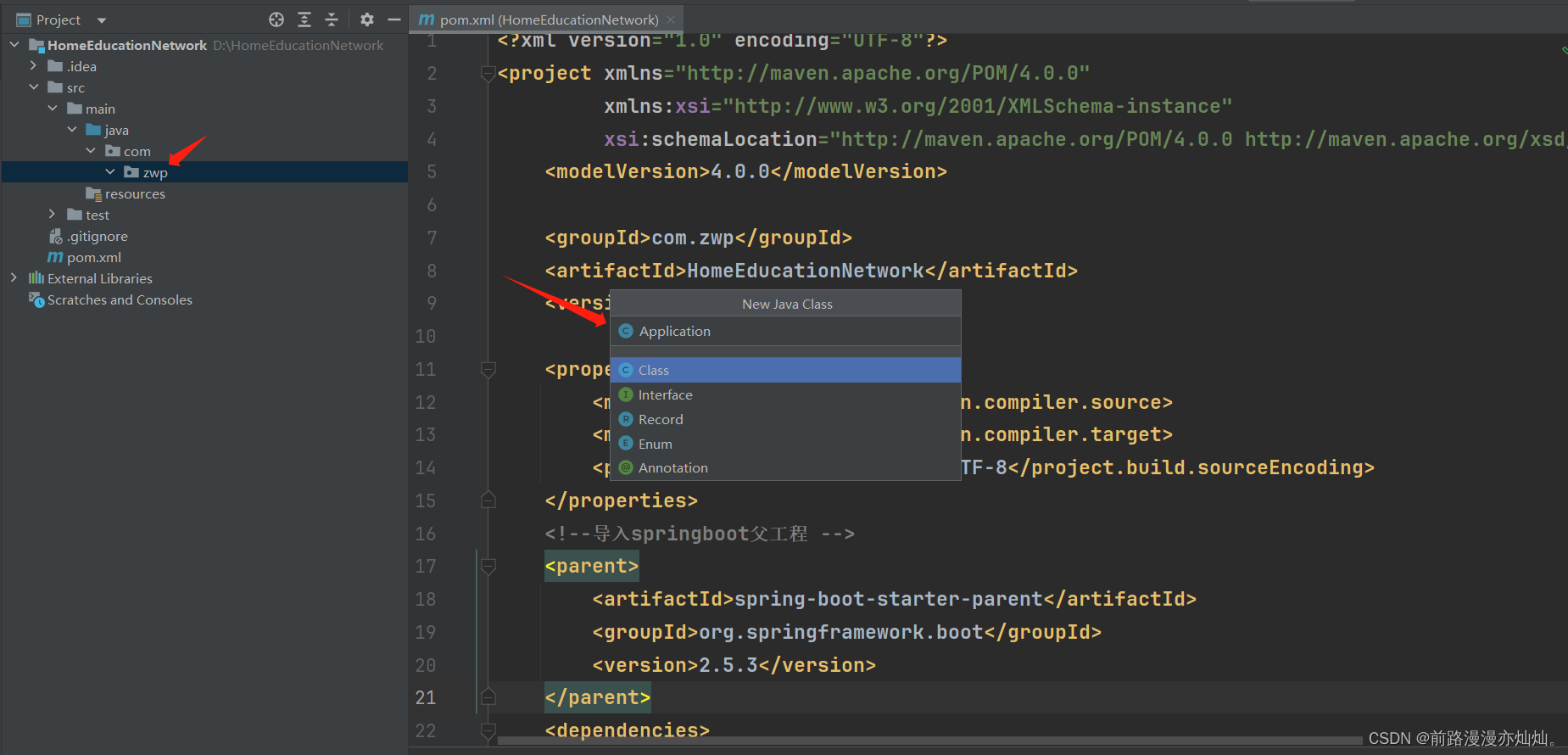Select the main folder
This screenshot has height=755, width=1568.
[x=100, y=109]
